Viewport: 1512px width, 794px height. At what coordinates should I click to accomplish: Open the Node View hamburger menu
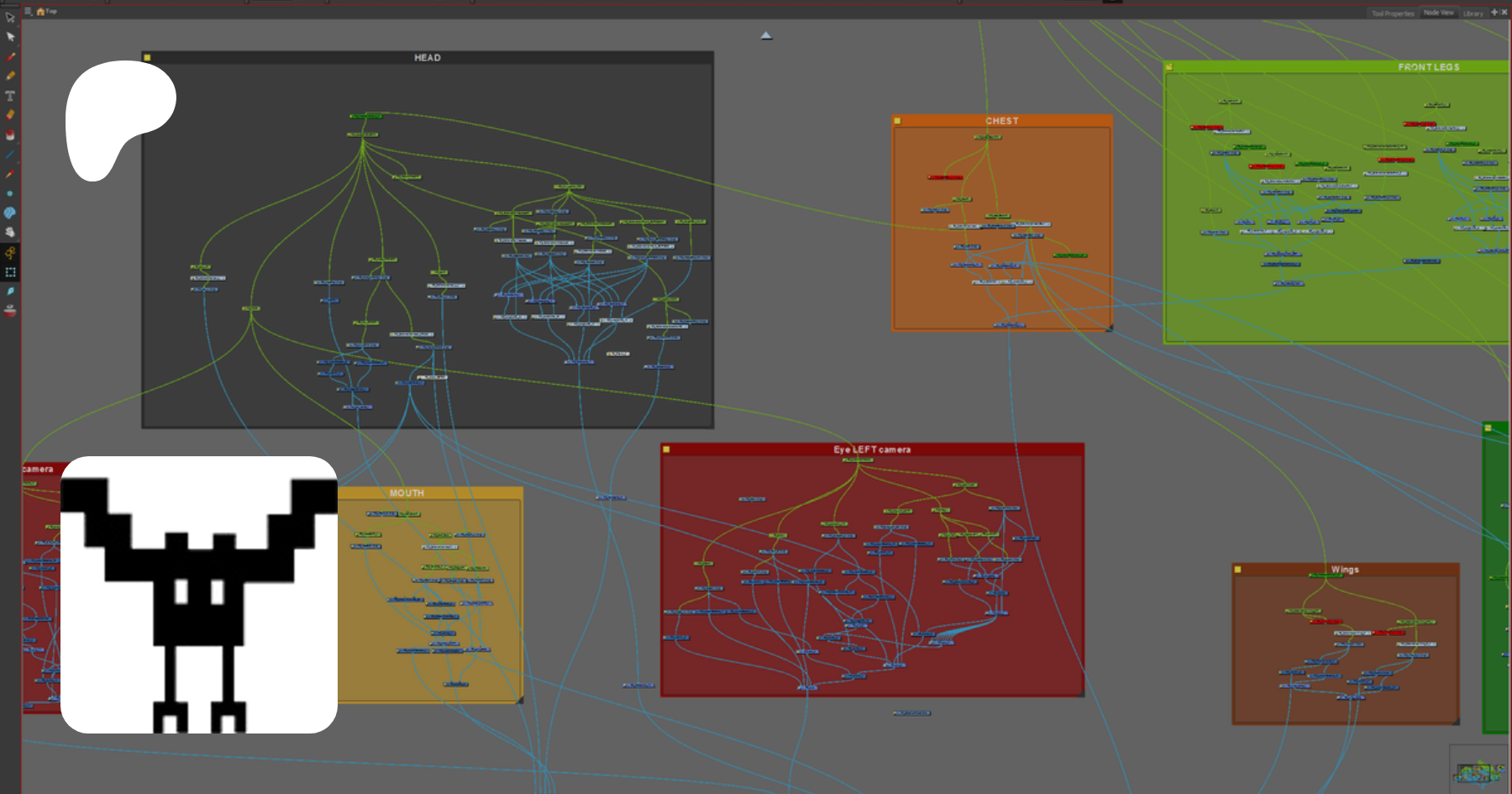click(x=28, y=11)
